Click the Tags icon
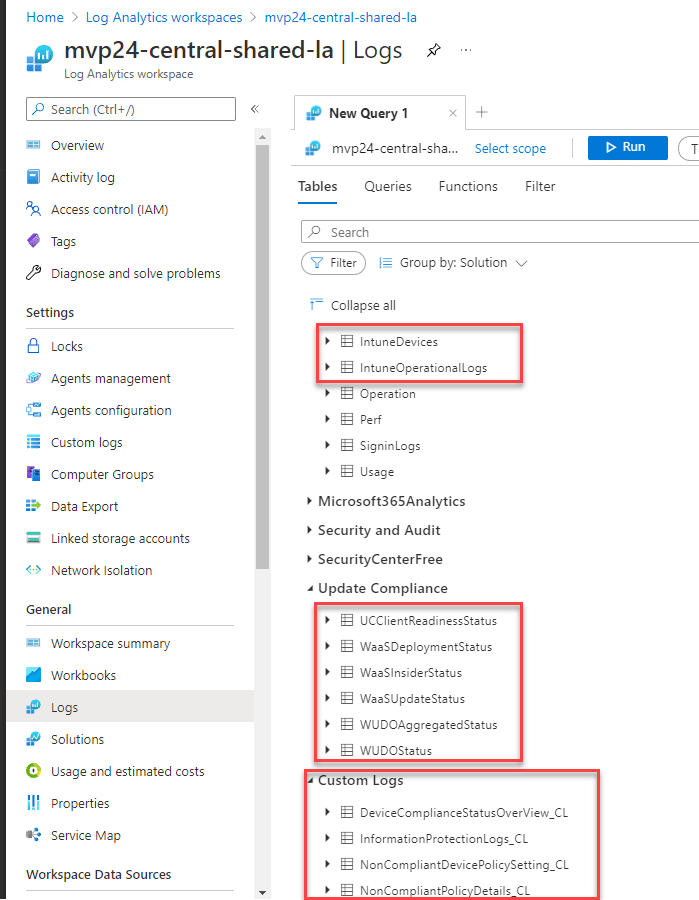This screenshot has height=900, width=699. coord(33,241)
